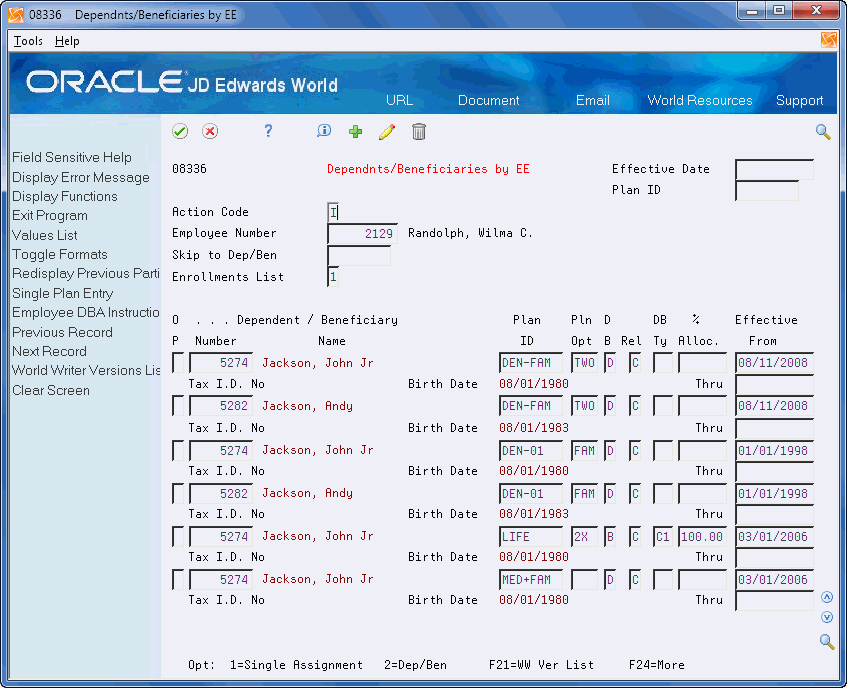Click Exit Program in sidebar

click(50, 215)
